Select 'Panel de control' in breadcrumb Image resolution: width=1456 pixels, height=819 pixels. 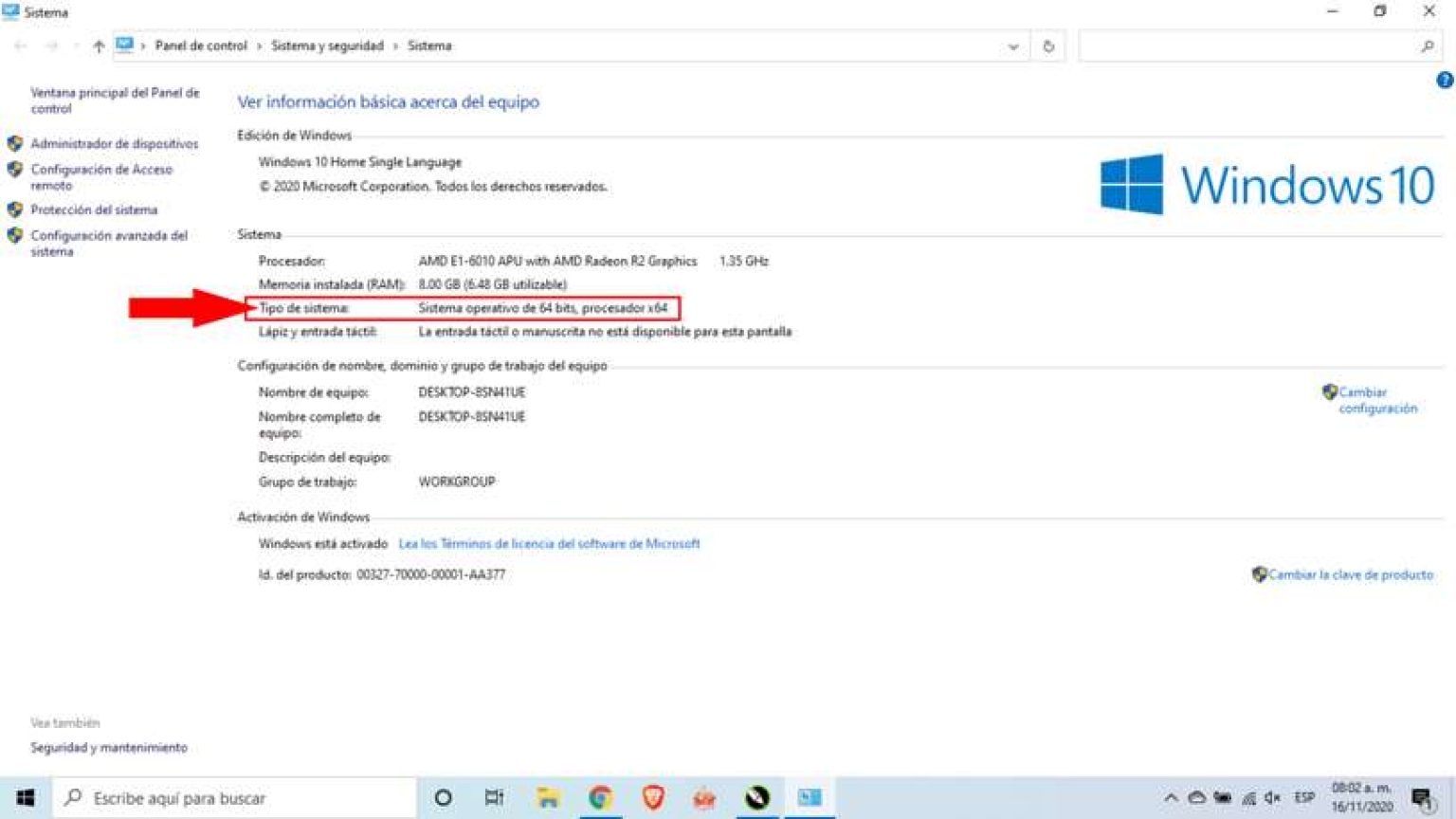tap(200, 45)
